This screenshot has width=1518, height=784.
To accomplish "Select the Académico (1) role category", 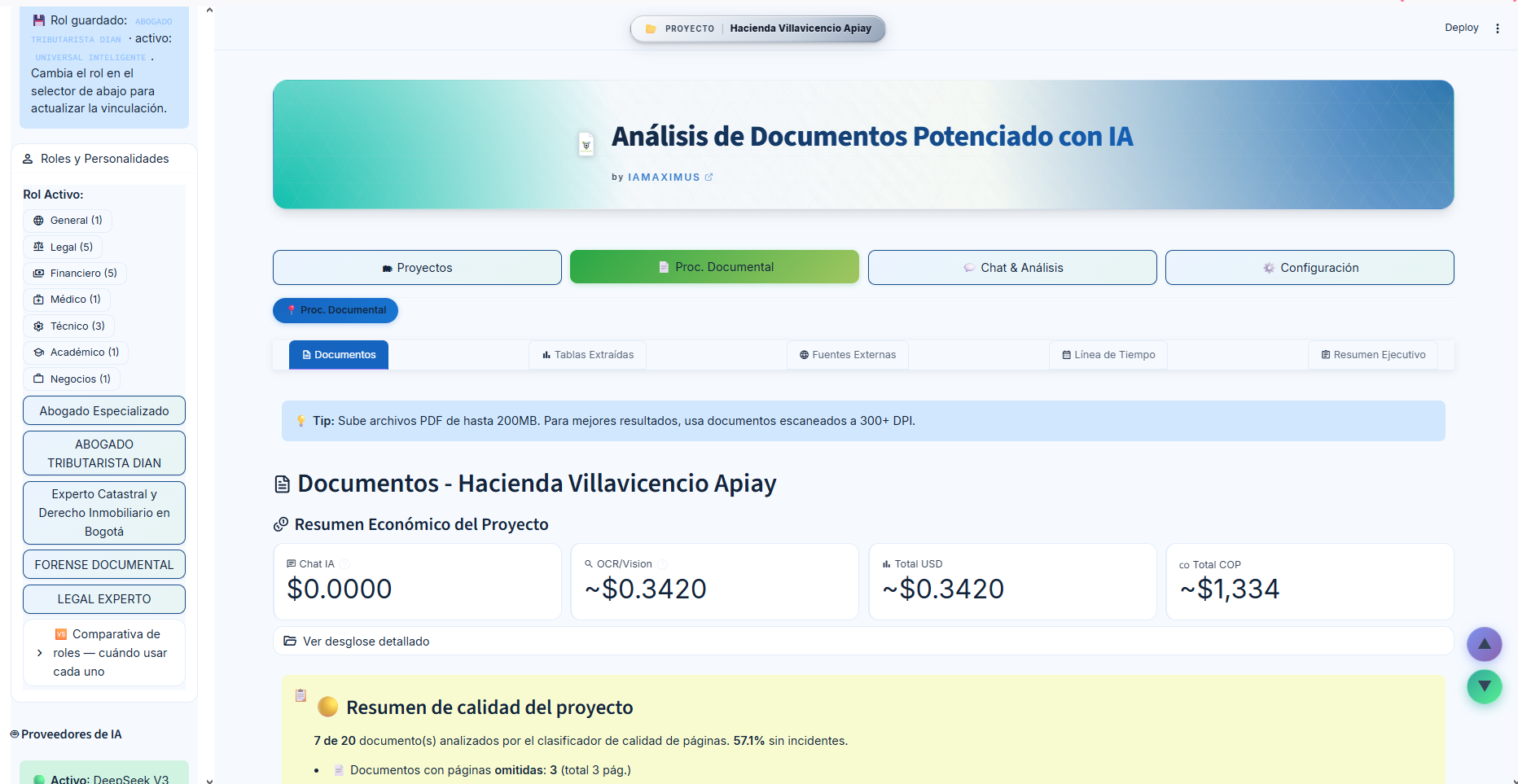I will click(x=77, y=353).
